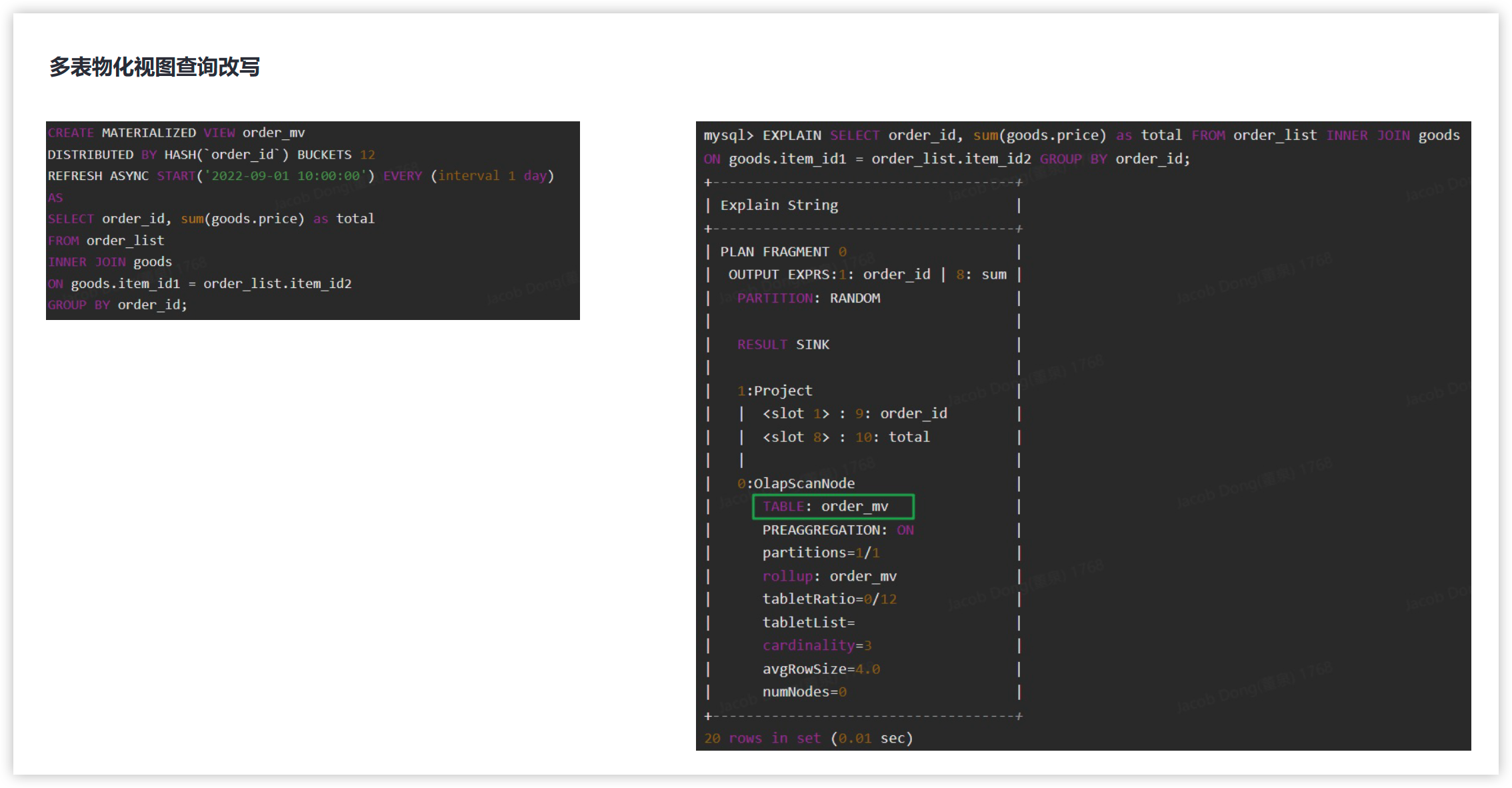The height and width of the screenshot is (788, 1512).
Task: Click the PARTITION: RANDOM line
Action: (808, 298)
